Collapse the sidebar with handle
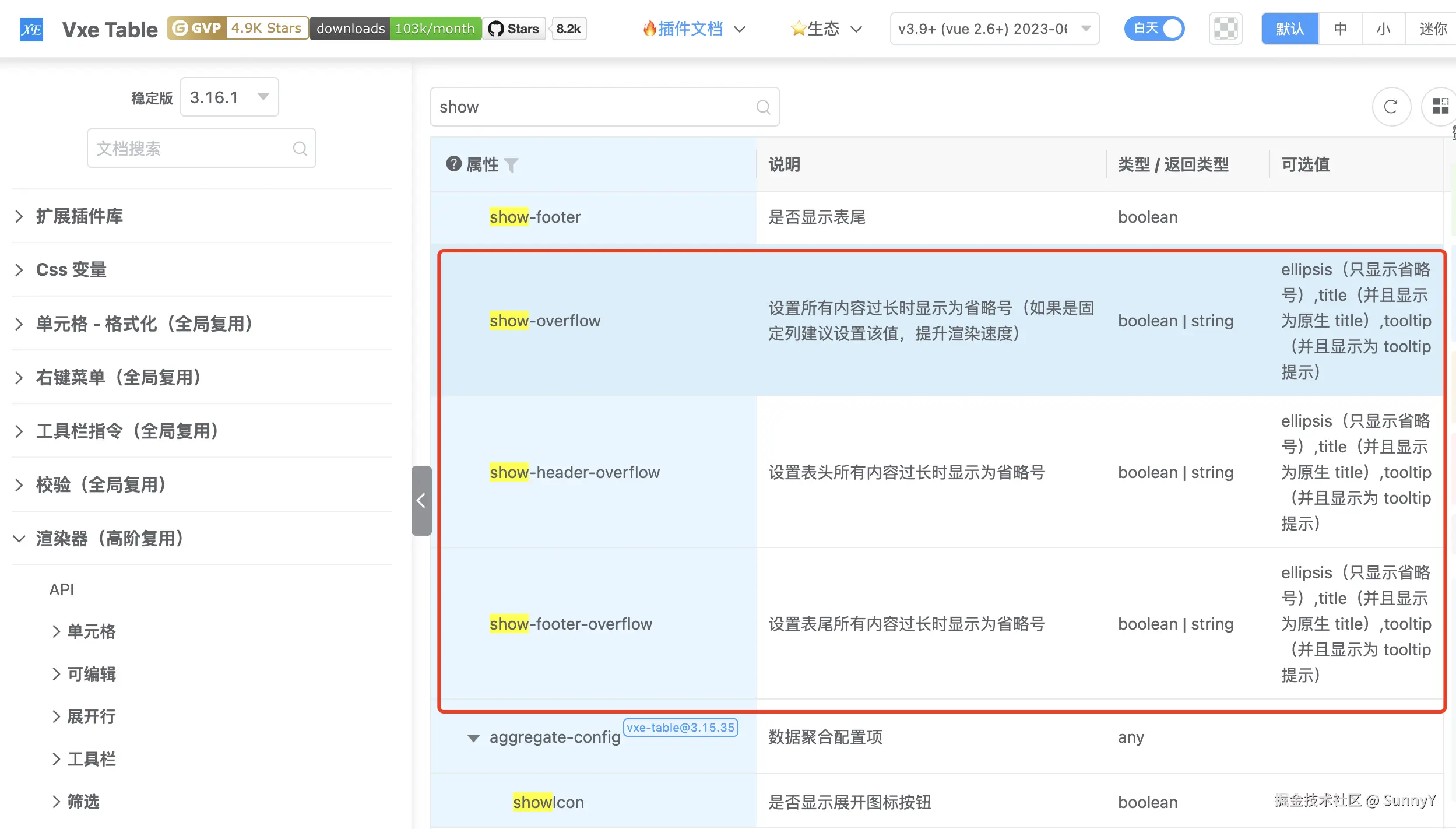The width and height of the screenshot is (1456, 829). [421, 500]
